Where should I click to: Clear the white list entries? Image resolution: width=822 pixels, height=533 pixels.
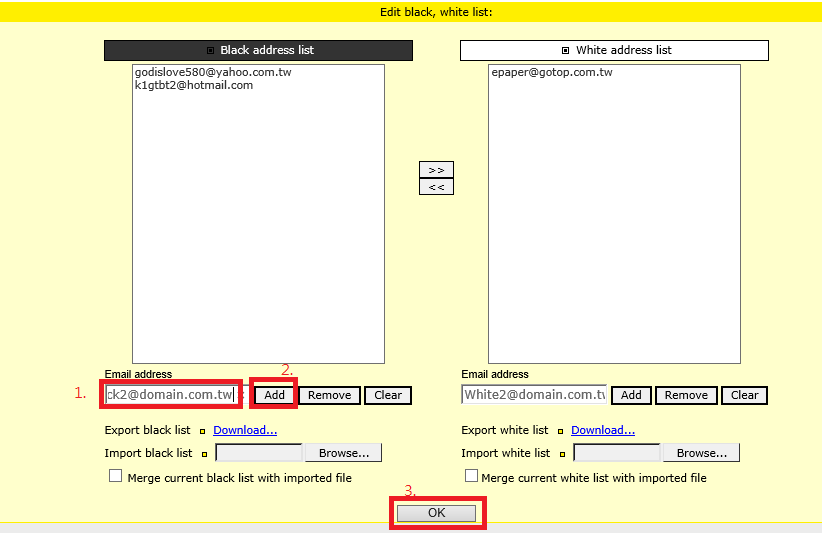coord(744,395)
